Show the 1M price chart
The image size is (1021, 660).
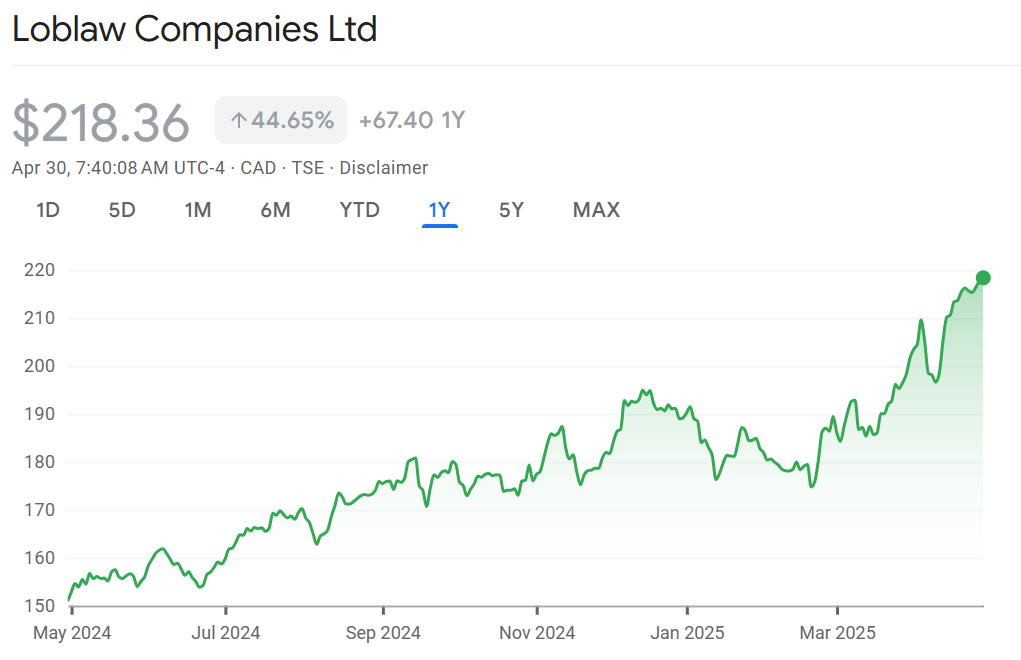pos(198,210)
